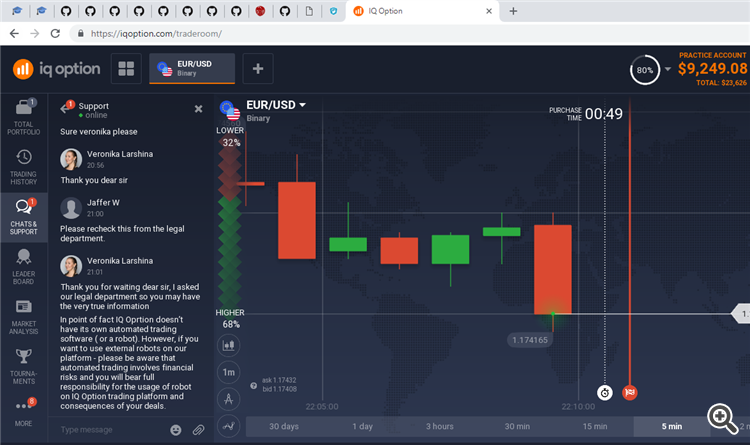Close the support chat panel

point(199,109)
